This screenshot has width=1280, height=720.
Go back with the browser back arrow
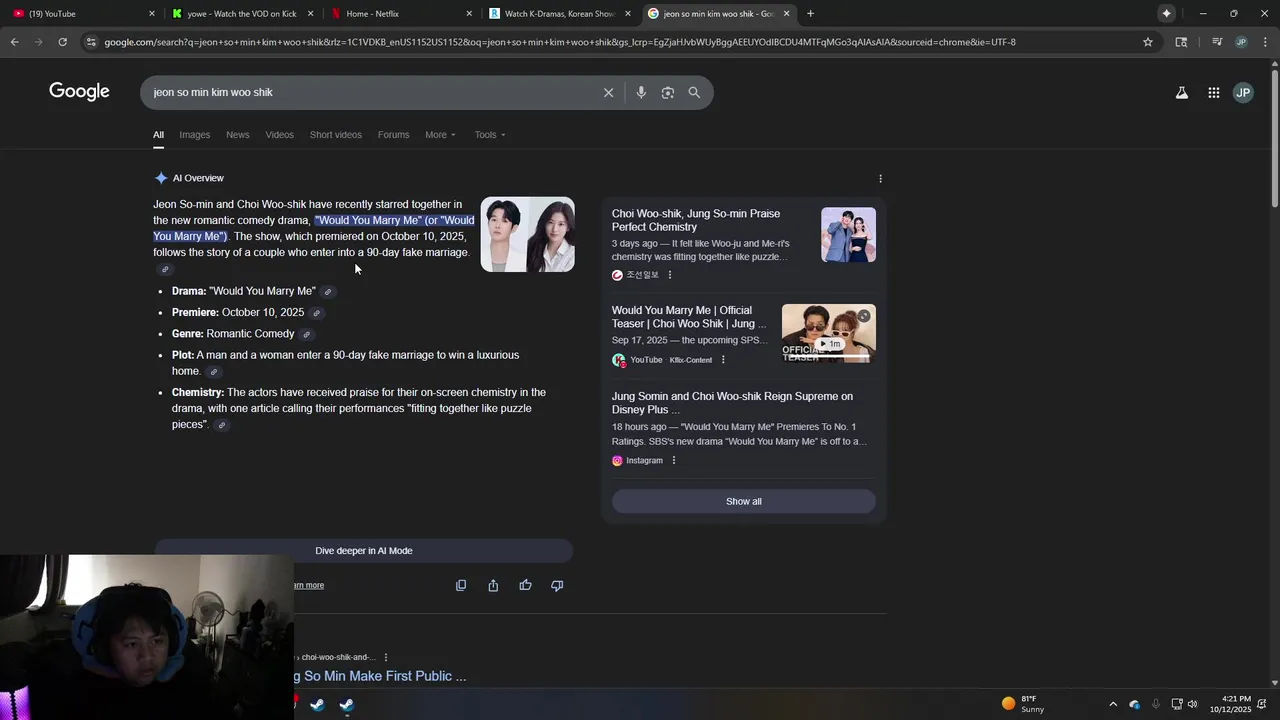[14, 42]
